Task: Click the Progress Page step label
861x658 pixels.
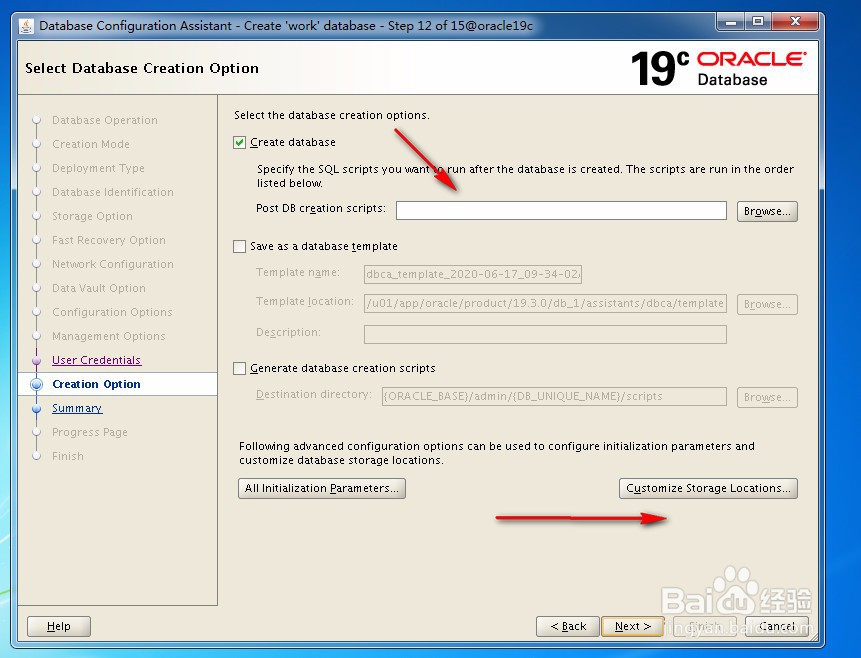Action: (90, 432)
